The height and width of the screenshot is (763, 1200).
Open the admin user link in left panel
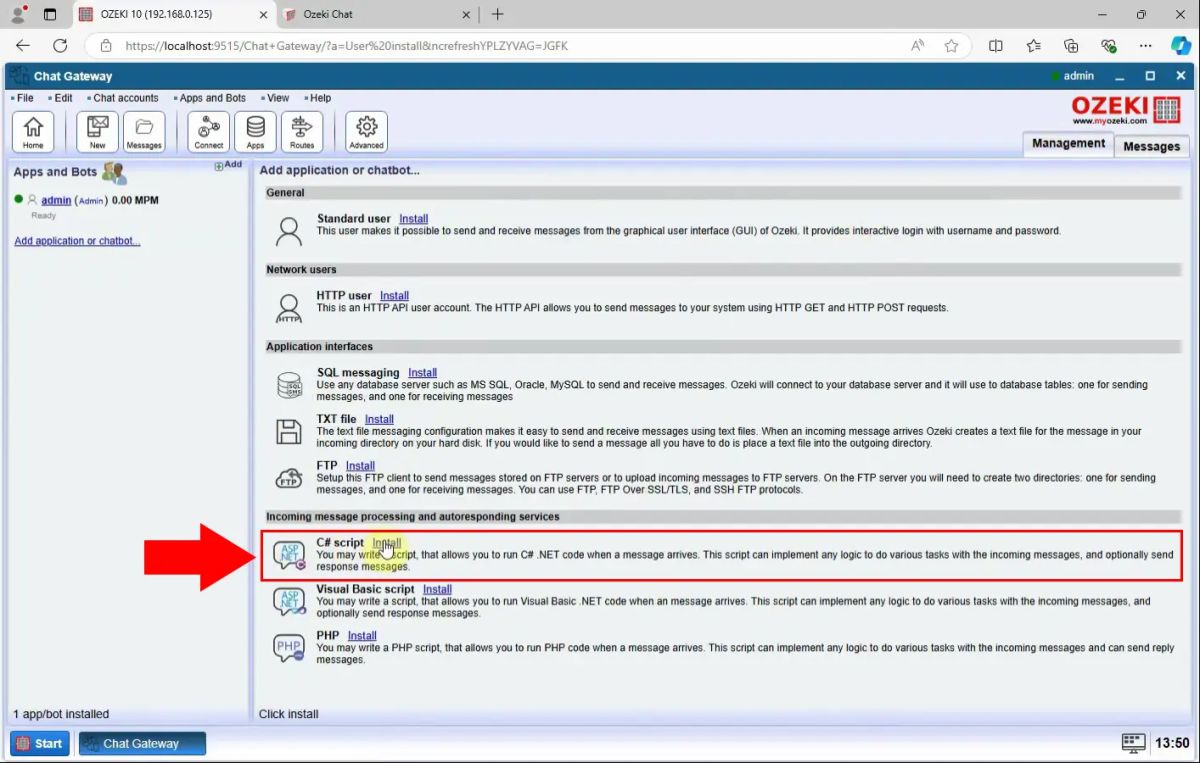[56, 200]
